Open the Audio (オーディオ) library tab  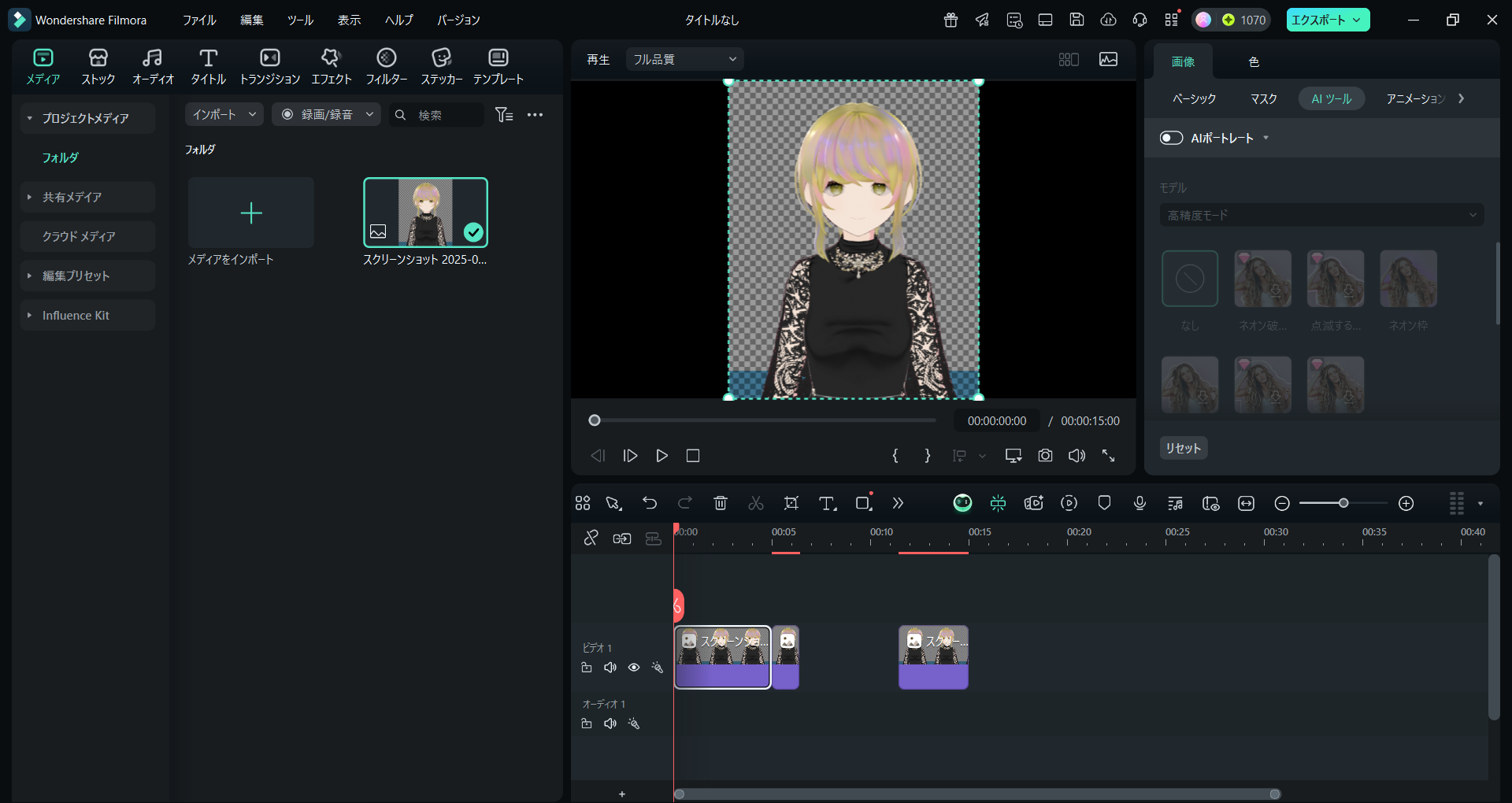click(x=153, y=67)
